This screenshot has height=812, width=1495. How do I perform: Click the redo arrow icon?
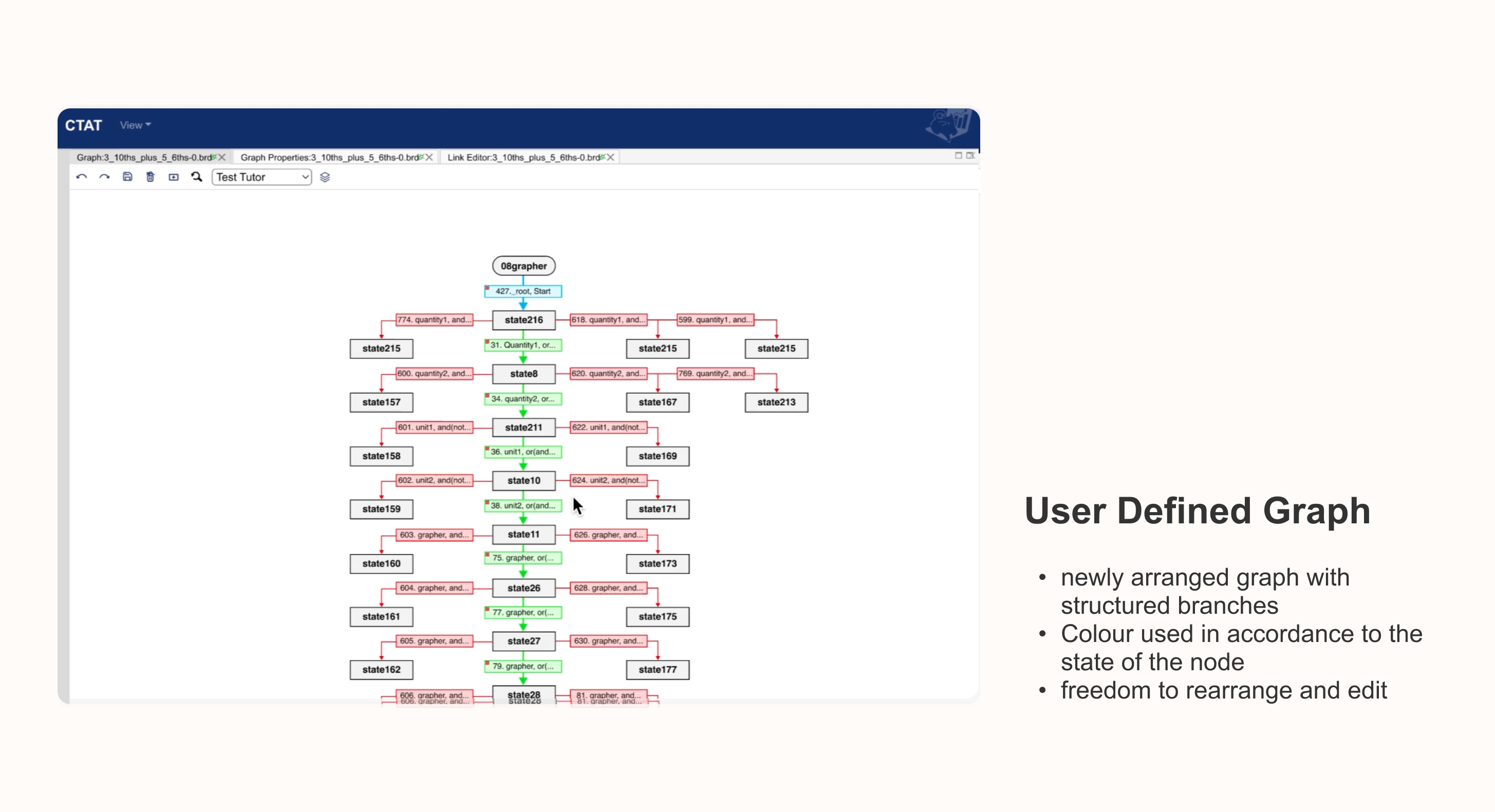(104, 177)
